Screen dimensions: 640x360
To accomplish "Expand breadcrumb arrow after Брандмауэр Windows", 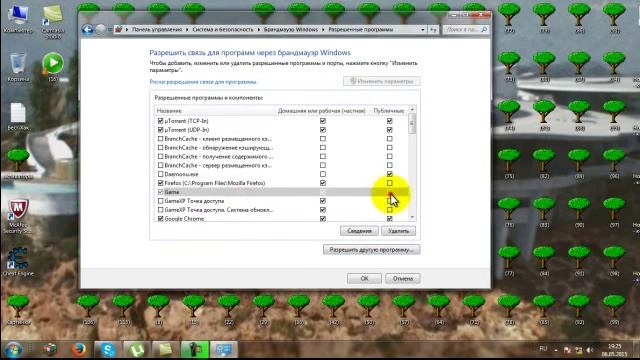I will (323, 29).
